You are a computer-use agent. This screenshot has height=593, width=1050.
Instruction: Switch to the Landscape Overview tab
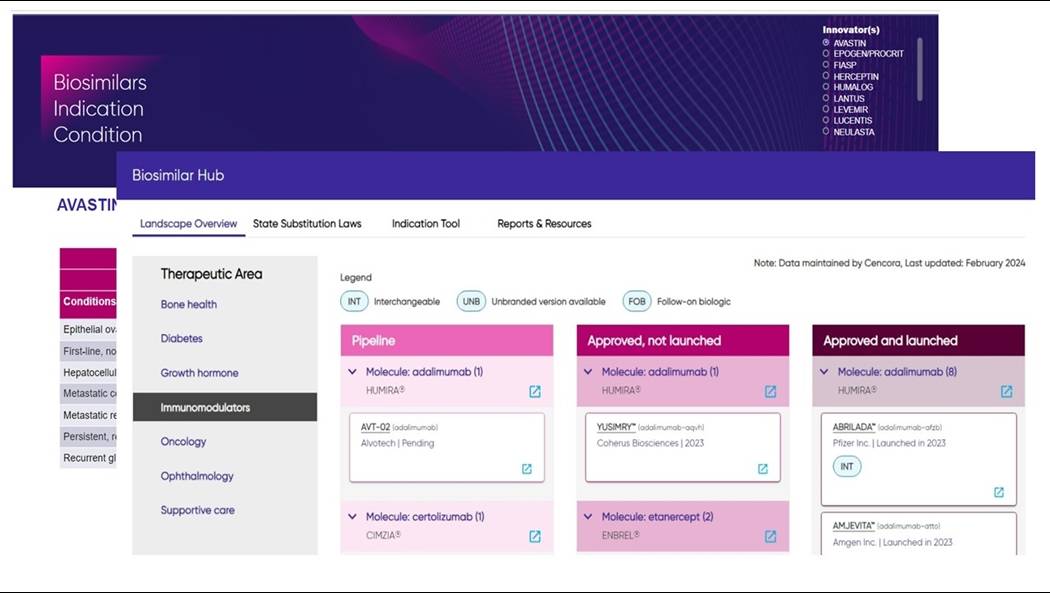coord(188,224)
